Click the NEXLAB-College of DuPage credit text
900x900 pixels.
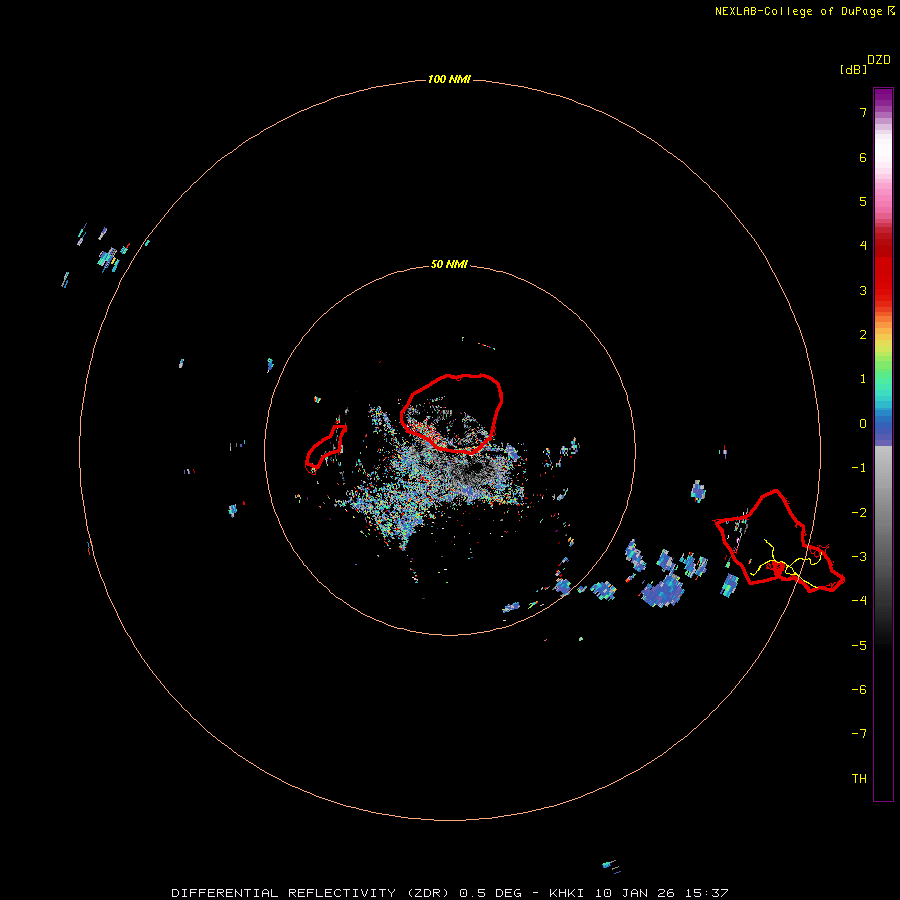[804, 11]
